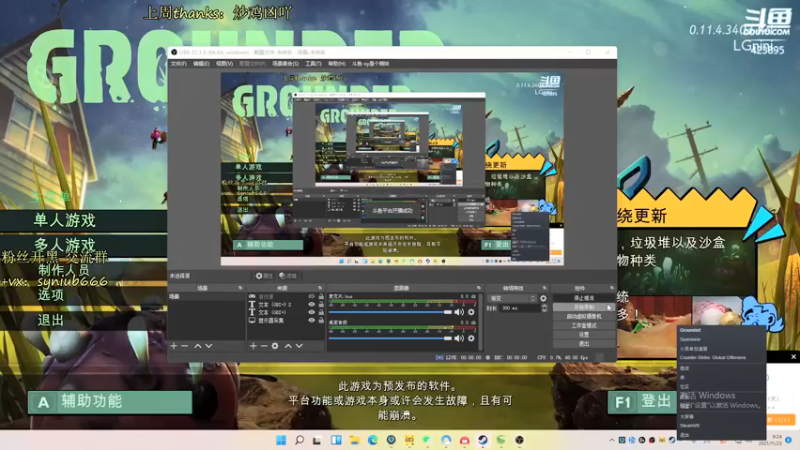Toggle visibility of 文本 (GDI+) 2 source

point(311,305)
